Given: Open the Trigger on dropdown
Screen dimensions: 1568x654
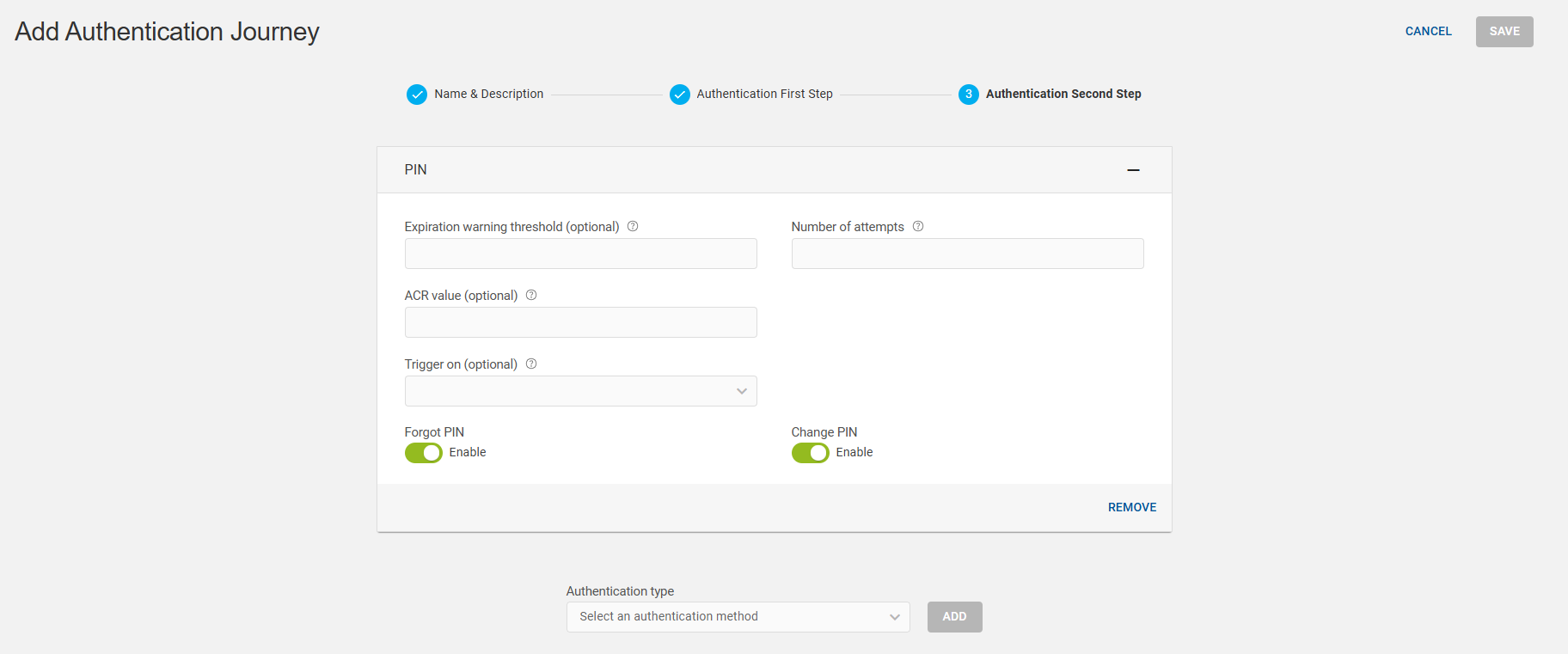Looking at the screenshot, I should (581, 391).
